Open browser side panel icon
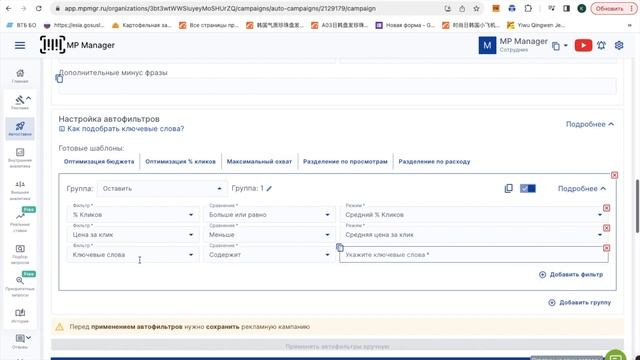 point(567,9)
